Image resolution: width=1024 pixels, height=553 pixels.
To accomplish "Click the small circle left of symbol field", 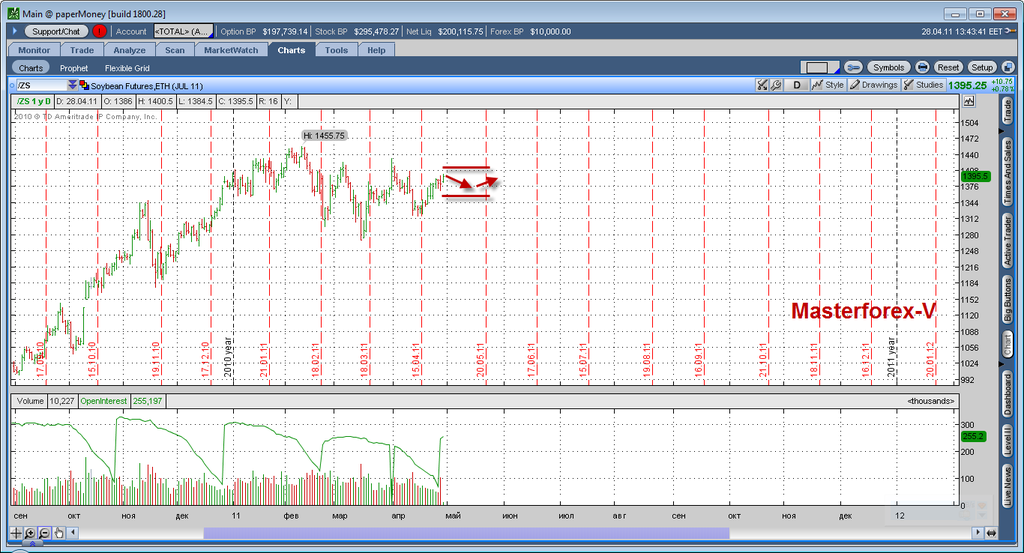I will pyautogui.click(x=12, y=86).
